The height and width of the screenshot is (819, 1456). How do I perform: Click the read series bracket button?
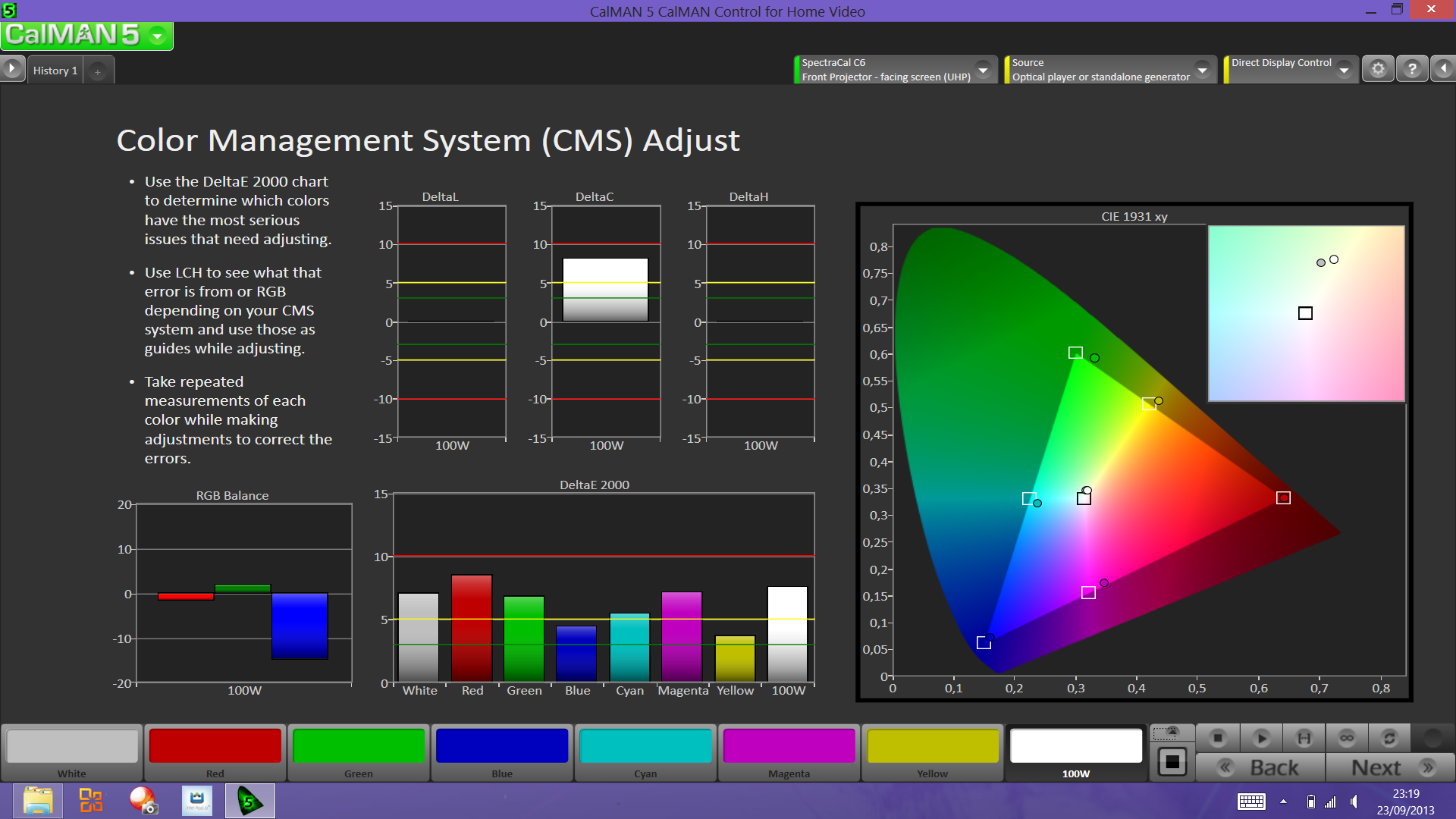click(1304, 737)
